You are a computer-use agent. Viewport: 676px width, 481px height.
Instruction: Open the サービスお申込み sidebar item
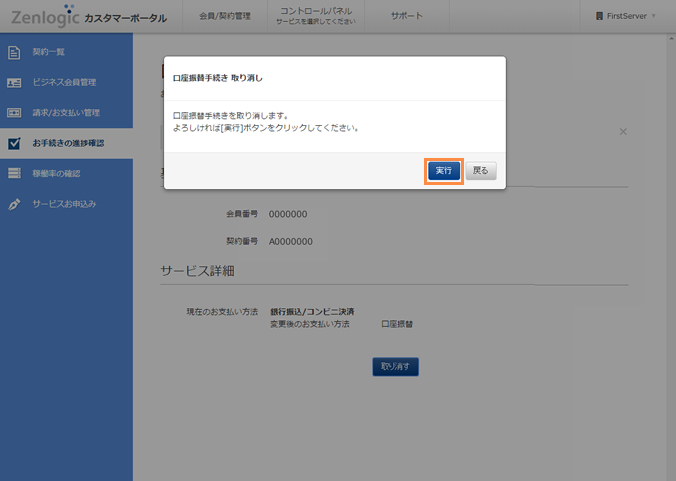[66, 204]
